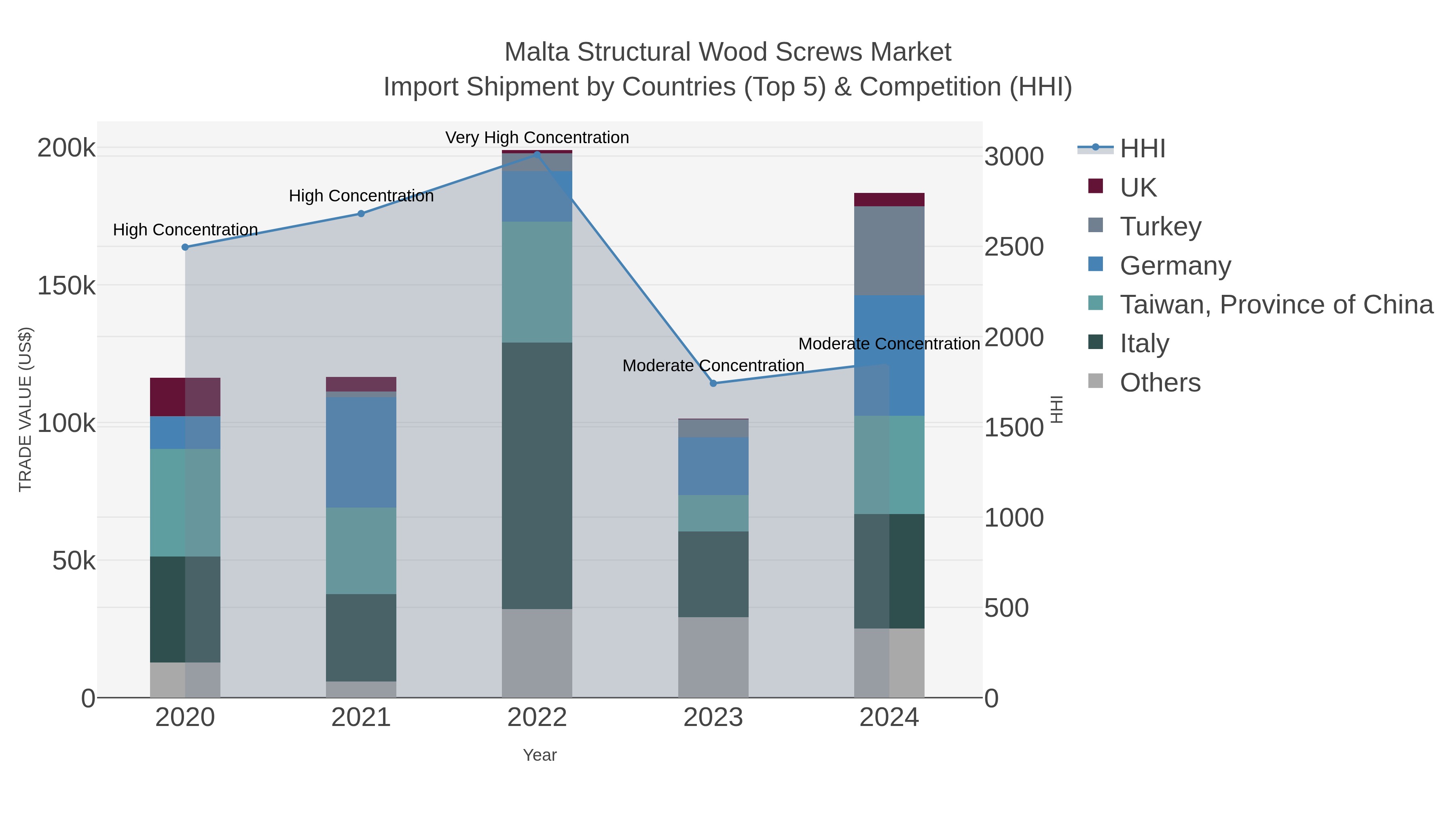Screen dimensions: 1456x819
Task: Click 'High Concentration' label above 2020
Action: [185, 230]
